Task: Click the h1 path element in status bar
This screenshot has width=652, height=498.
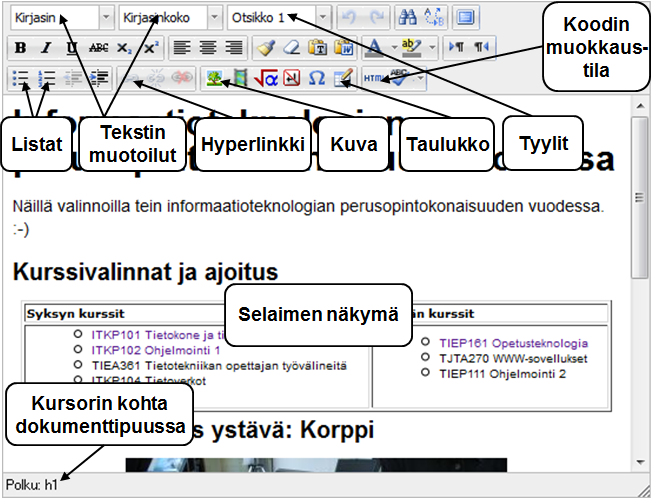Action: pos(51,485)
